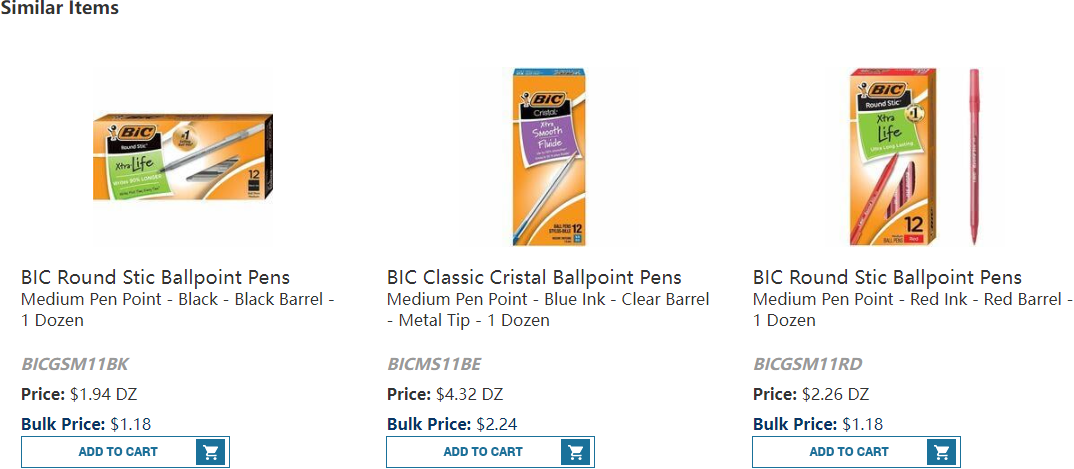Click the Similar Items heading

click(59, 9)
